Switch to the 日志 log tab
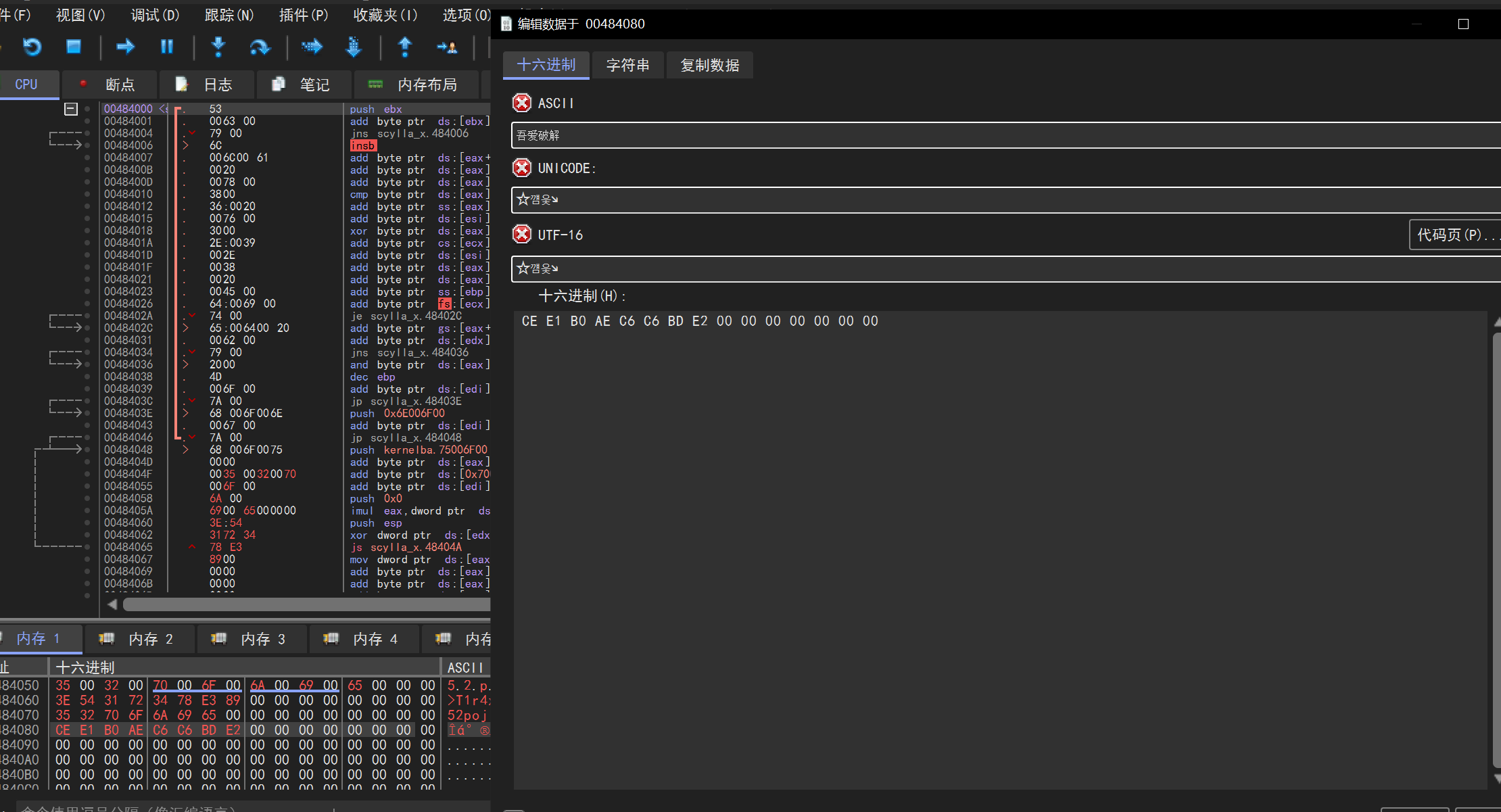Screen dimensions: 1501x812 [207, 85]
